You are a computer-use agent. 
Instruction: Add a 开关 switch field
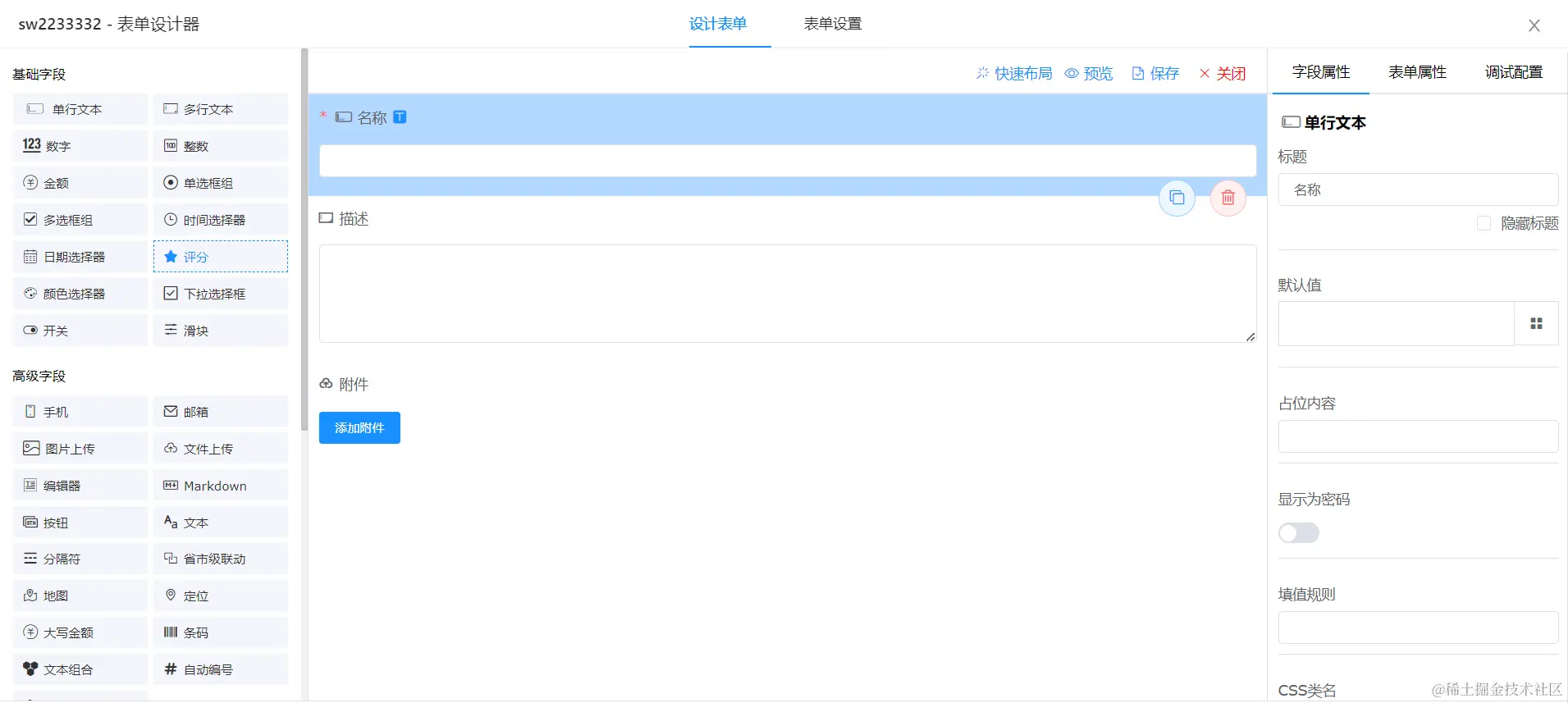tap(80, 331)
